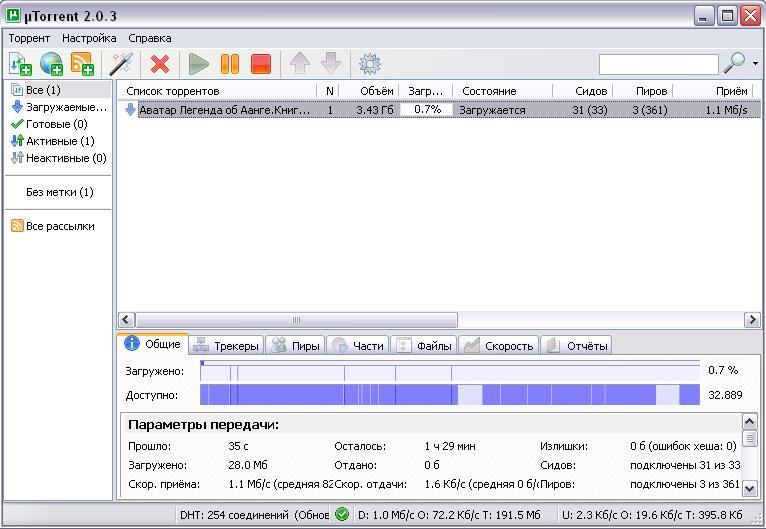766x529 pixels.
Task: Switch to the Части tab
Action: pyautogui.click(x=358, y=346)
